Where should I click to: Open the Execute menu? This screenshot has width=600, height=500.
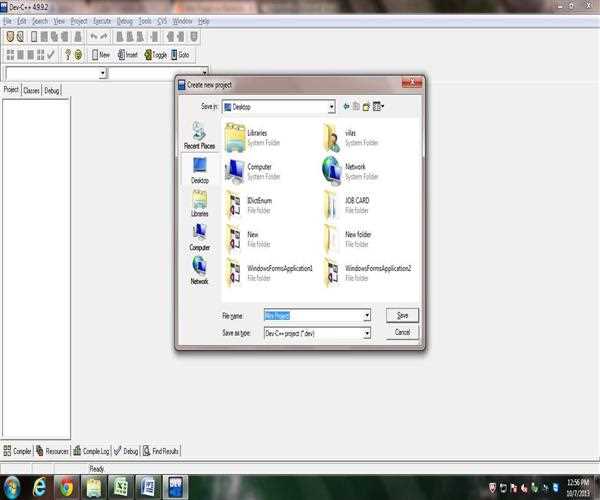[102, 21]
